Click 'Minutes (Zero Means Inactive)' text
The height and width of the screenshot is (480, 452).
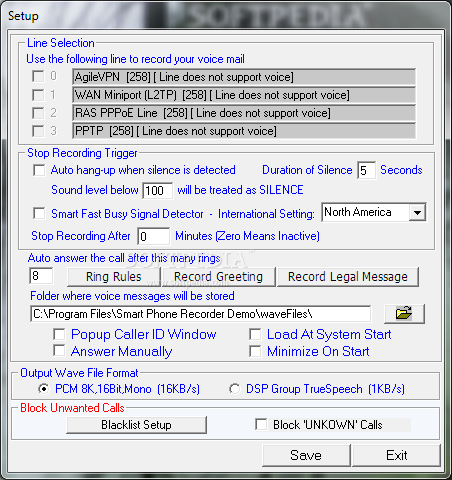[x=247, y=236]
